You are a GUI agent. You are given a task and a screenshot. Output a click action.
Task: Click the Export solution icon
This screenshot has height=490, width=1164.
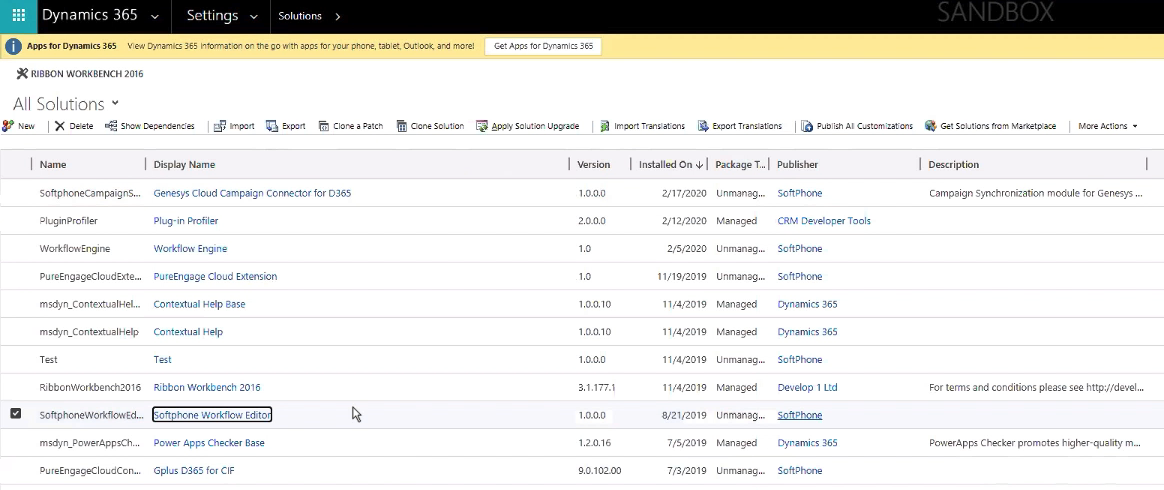(272, 126)
